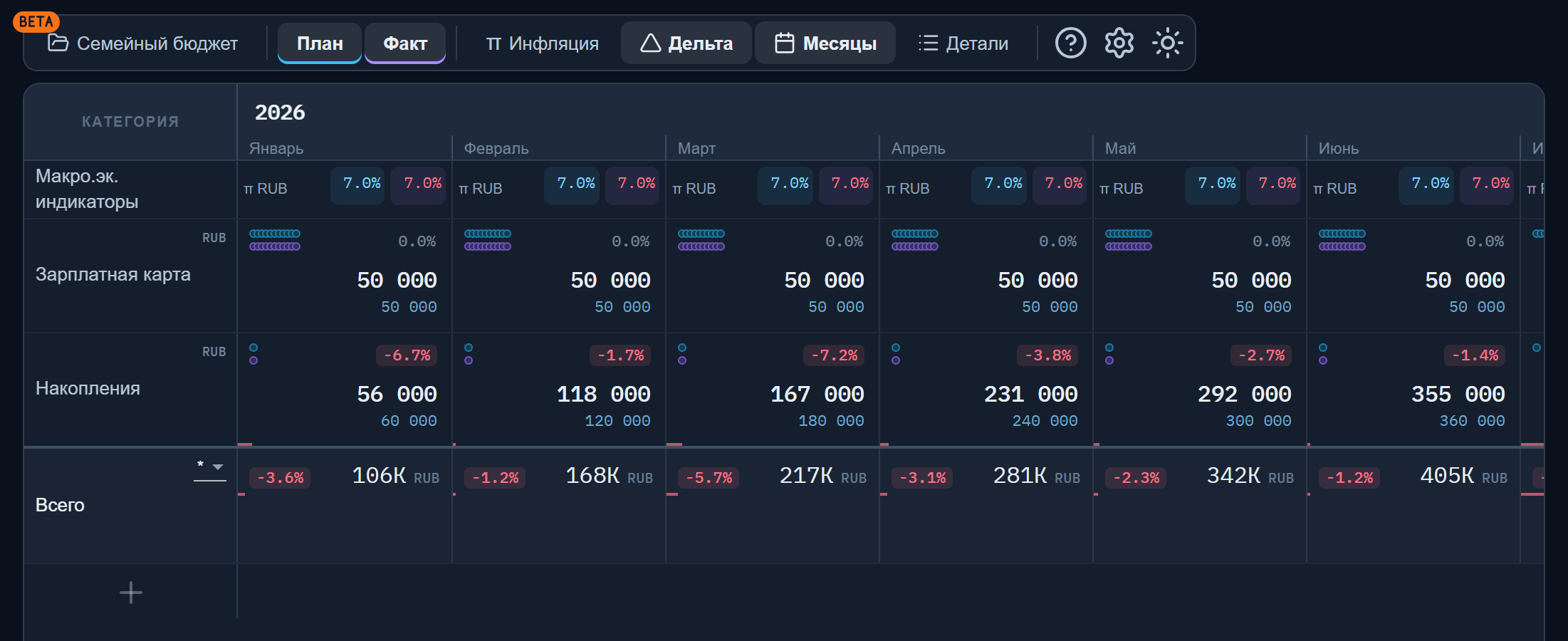Click Накопления Март value 167 000
The image size is (1568, 641).
817,395
